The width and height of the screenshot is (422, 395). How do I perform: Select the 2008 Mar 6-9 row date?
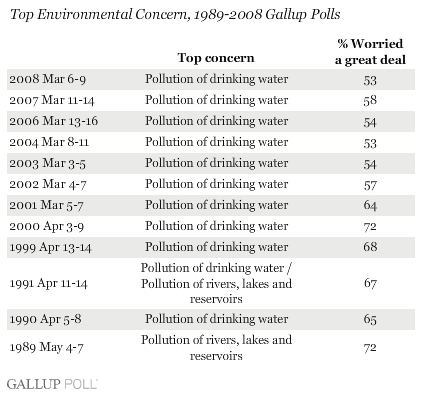click(48, 79)
